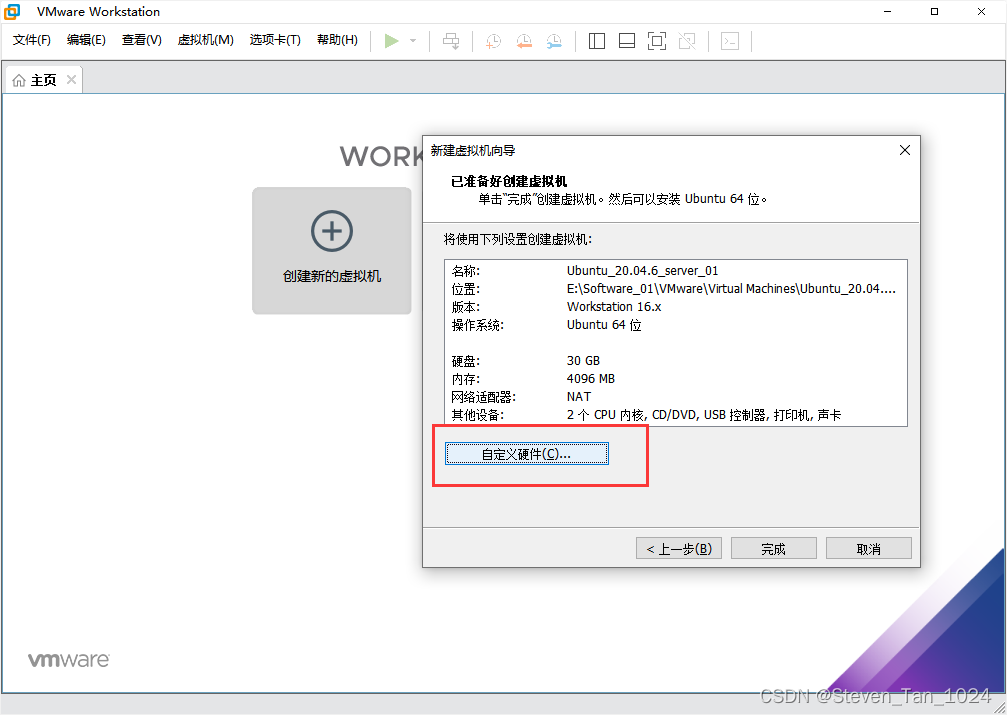Click the Unity mode toolbar icon
The height and width of the screenshot is (715, 1007).
687,41
